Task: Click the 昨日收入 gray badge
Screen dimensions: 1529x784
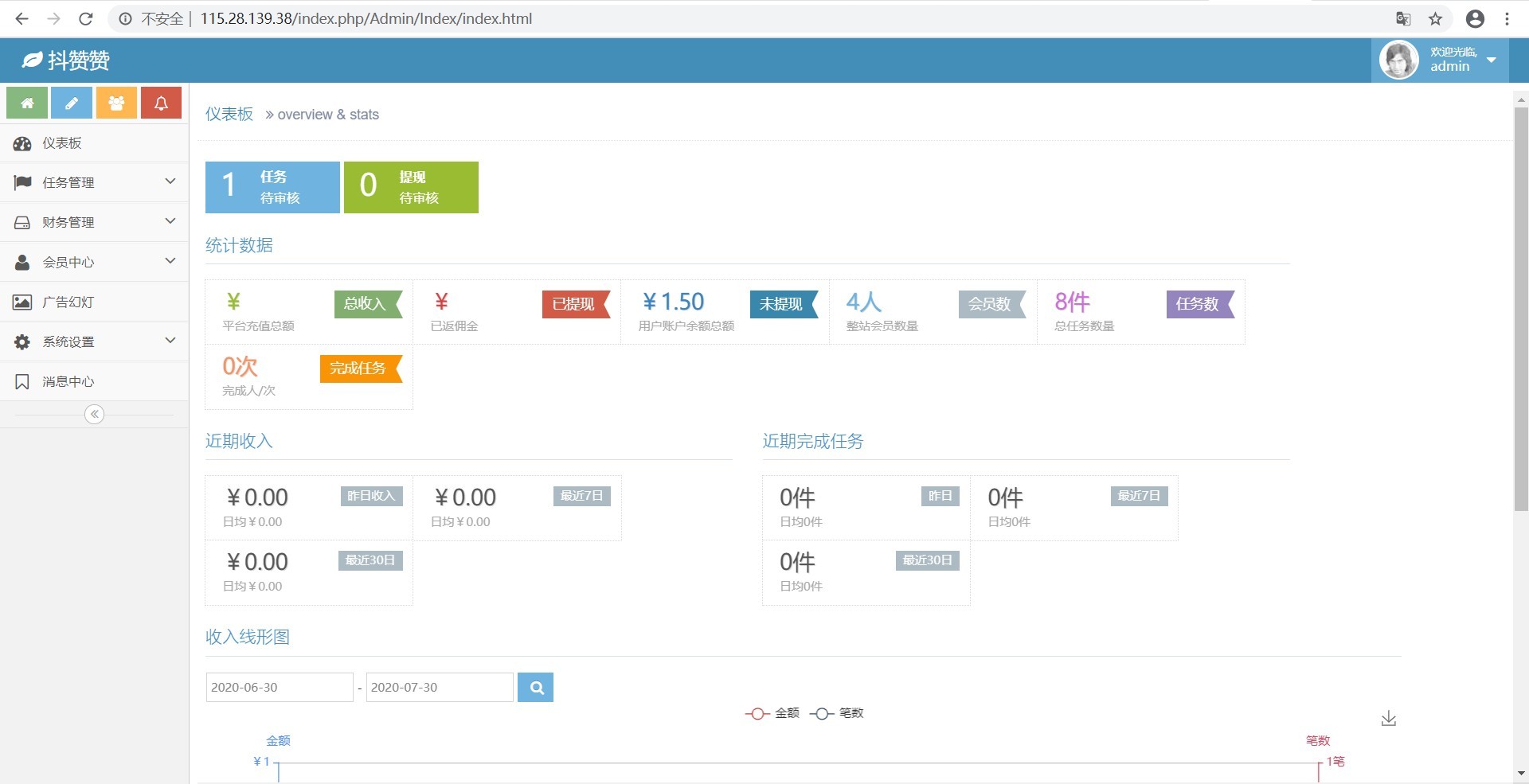Action: click(x=372, y=496)
